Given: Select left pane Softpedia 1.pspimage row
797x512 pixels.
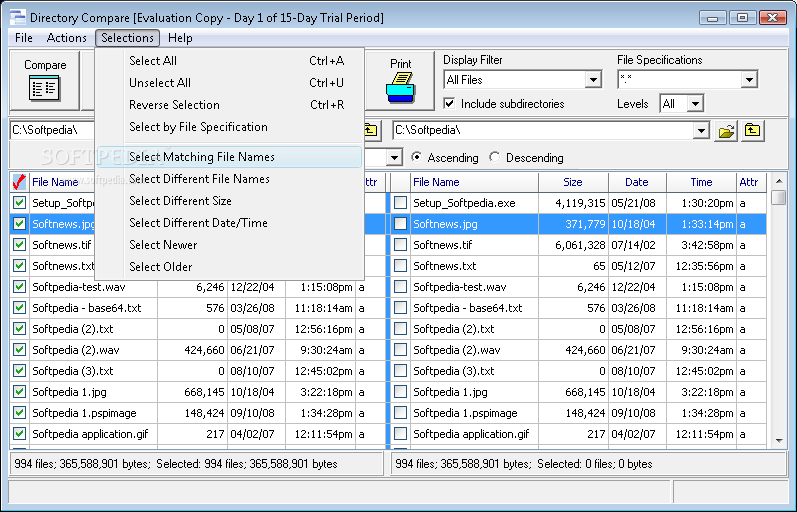Looking at the screenshot, I should pos(197,413).
